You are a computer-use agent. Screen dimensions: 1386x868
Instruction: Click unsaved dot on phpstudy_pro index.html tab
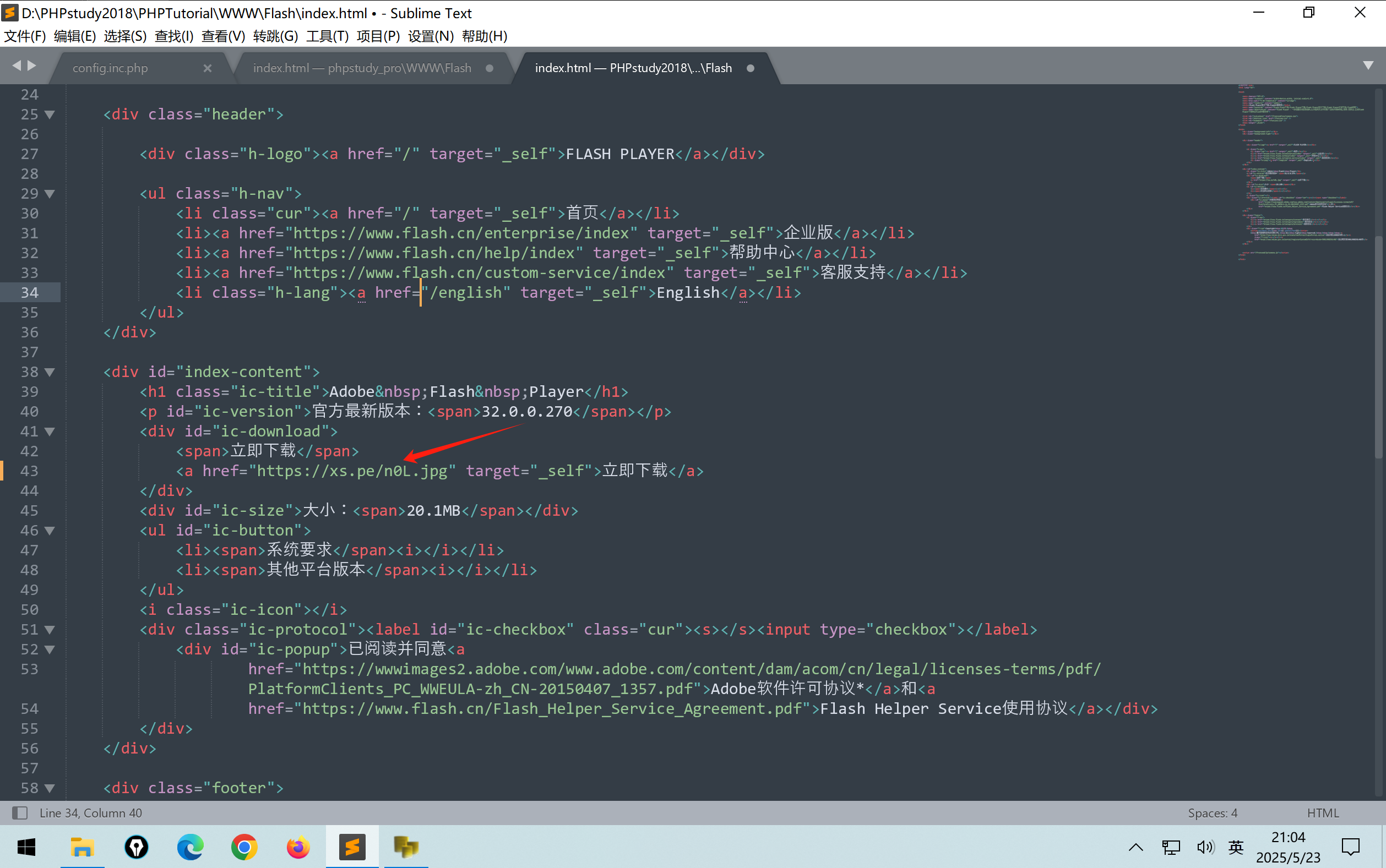489,68
